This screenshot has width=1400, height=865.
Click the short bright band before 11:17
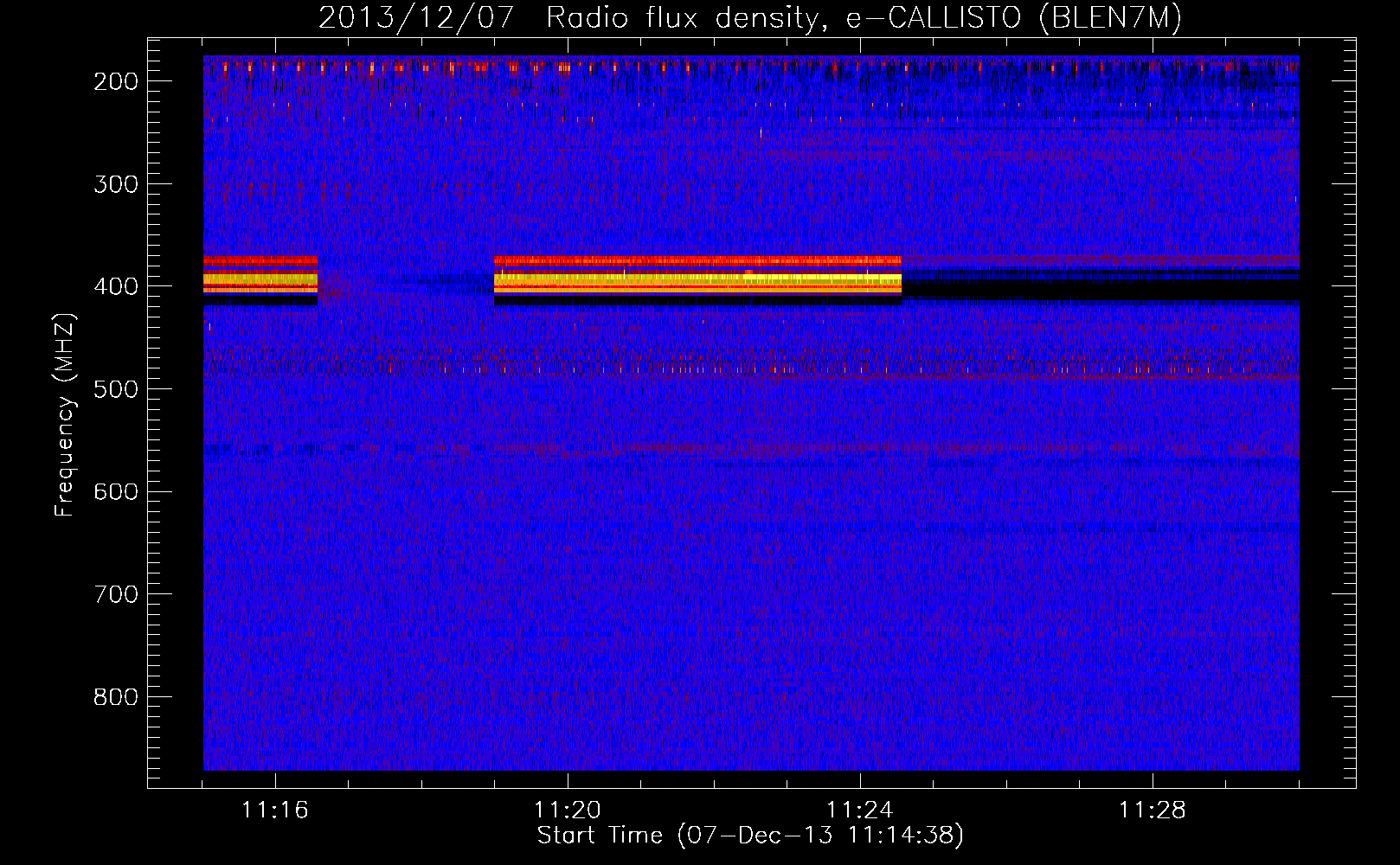[x=260, y=279]
